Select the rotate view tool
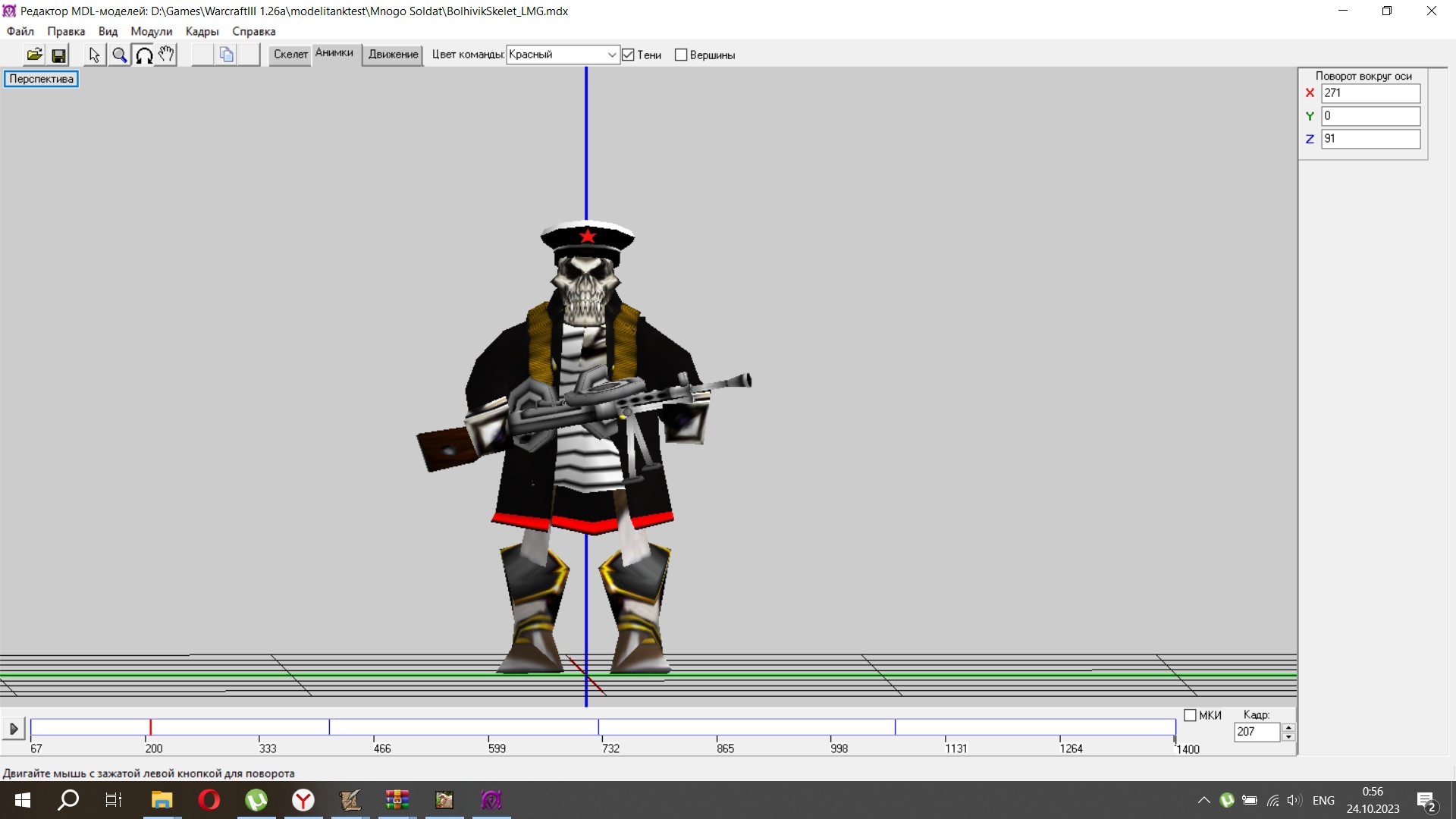Image resolution: width=1456 pixels, height=819 pixels. [x=143, y=55]
